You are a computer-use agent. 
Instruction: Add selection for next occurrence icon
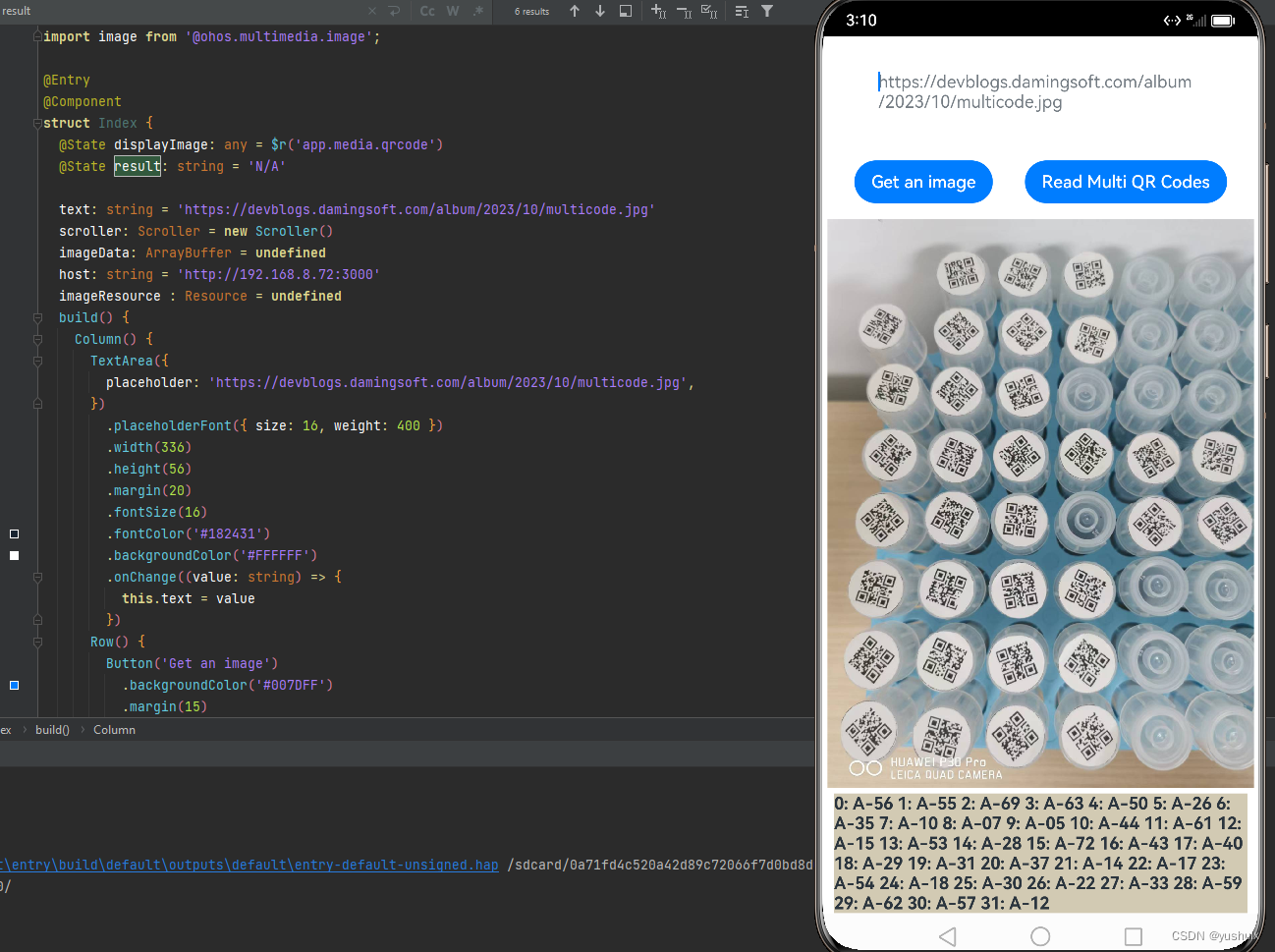[x=658, y=11]
